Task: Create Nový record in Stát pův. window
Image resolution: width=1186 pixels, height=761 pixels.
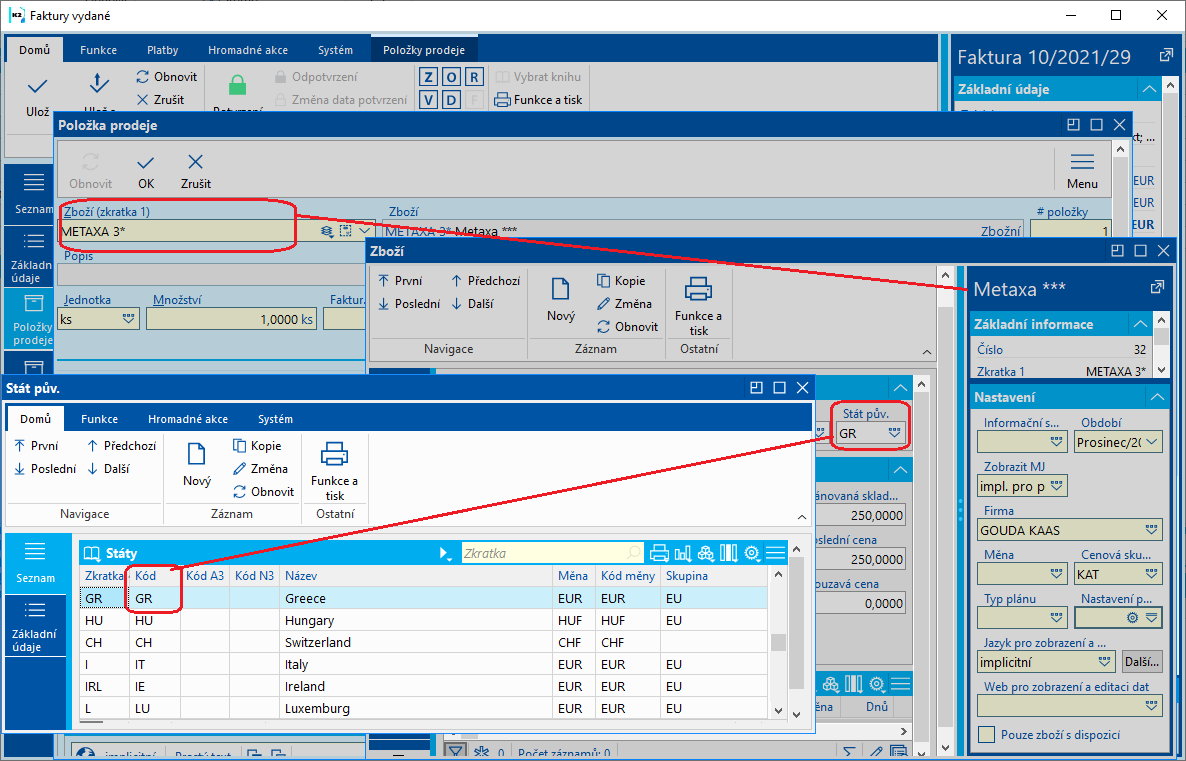Action: (x=197, y=464)
